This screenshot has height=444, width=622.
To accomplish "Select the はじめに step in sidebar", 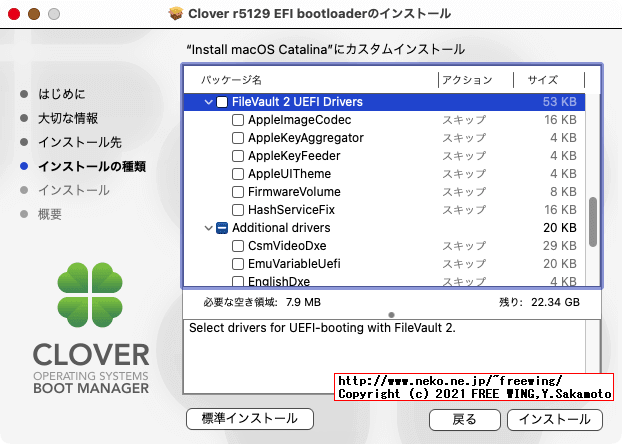I will tap(61, 94).
